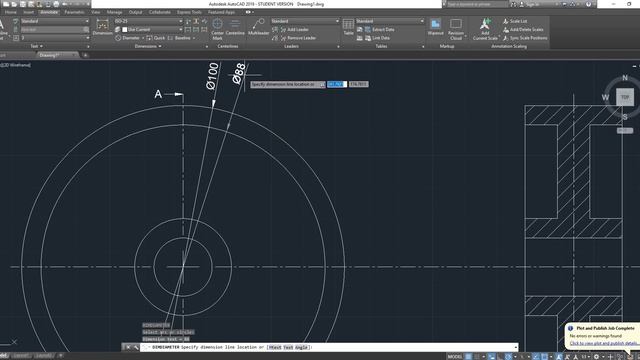Toggle polar tracking in status bar

tap(508, 356)
